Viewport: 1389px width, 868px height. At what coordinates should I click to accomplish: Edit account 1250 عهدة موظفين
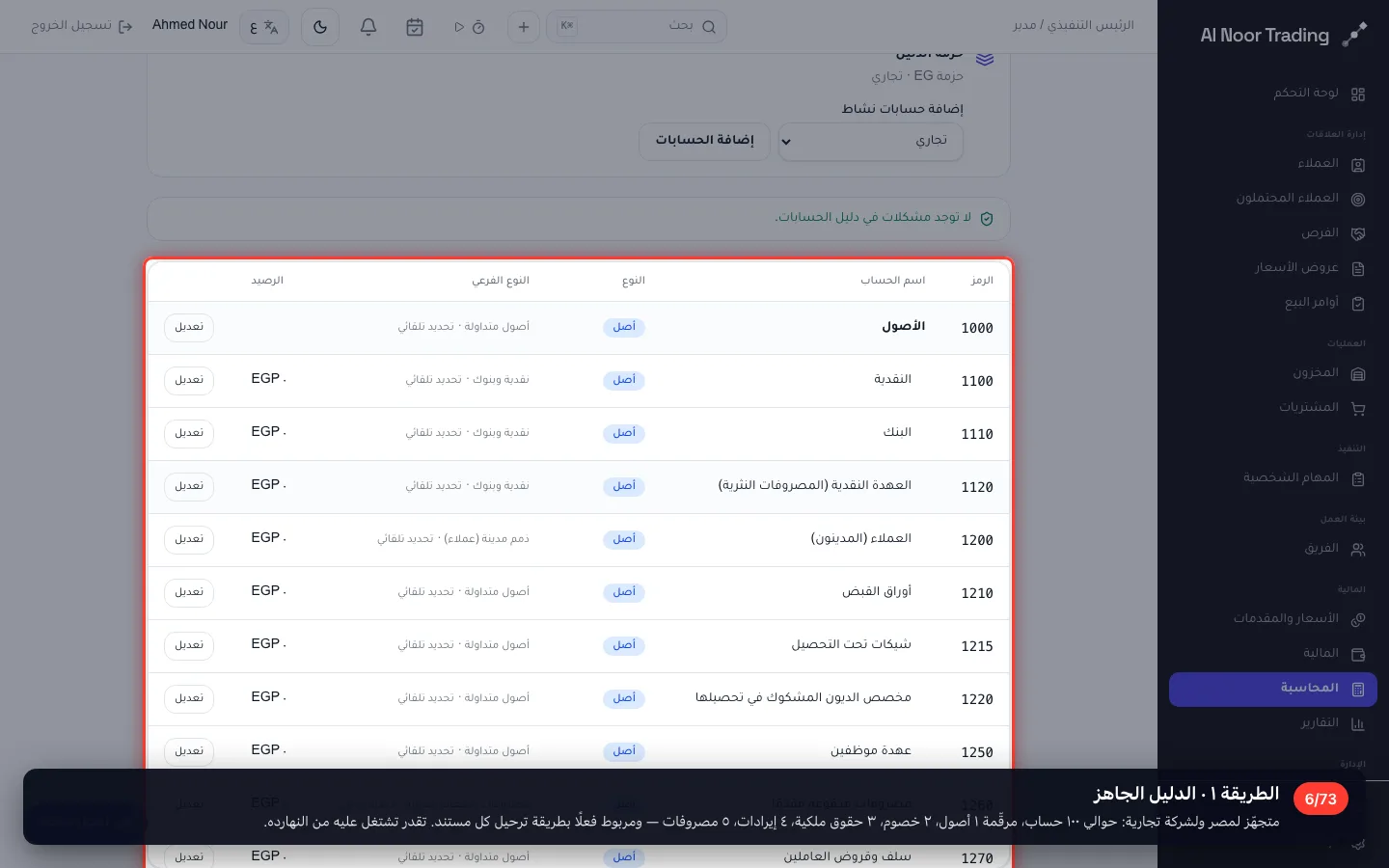pyautogui.click(x=189, y=751)
